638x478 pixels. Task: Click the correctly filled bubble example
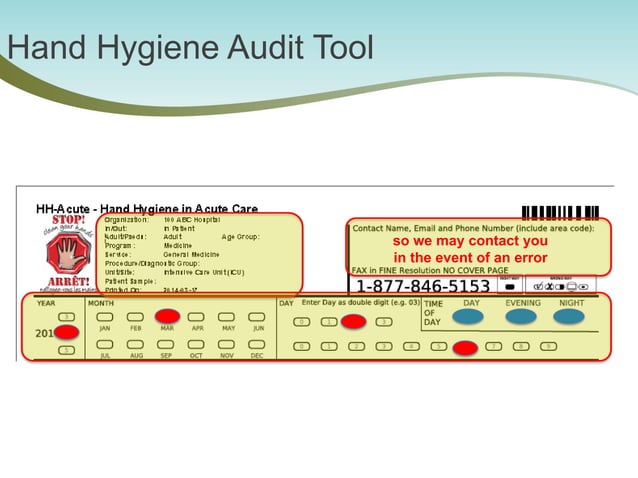coord(510,287)
